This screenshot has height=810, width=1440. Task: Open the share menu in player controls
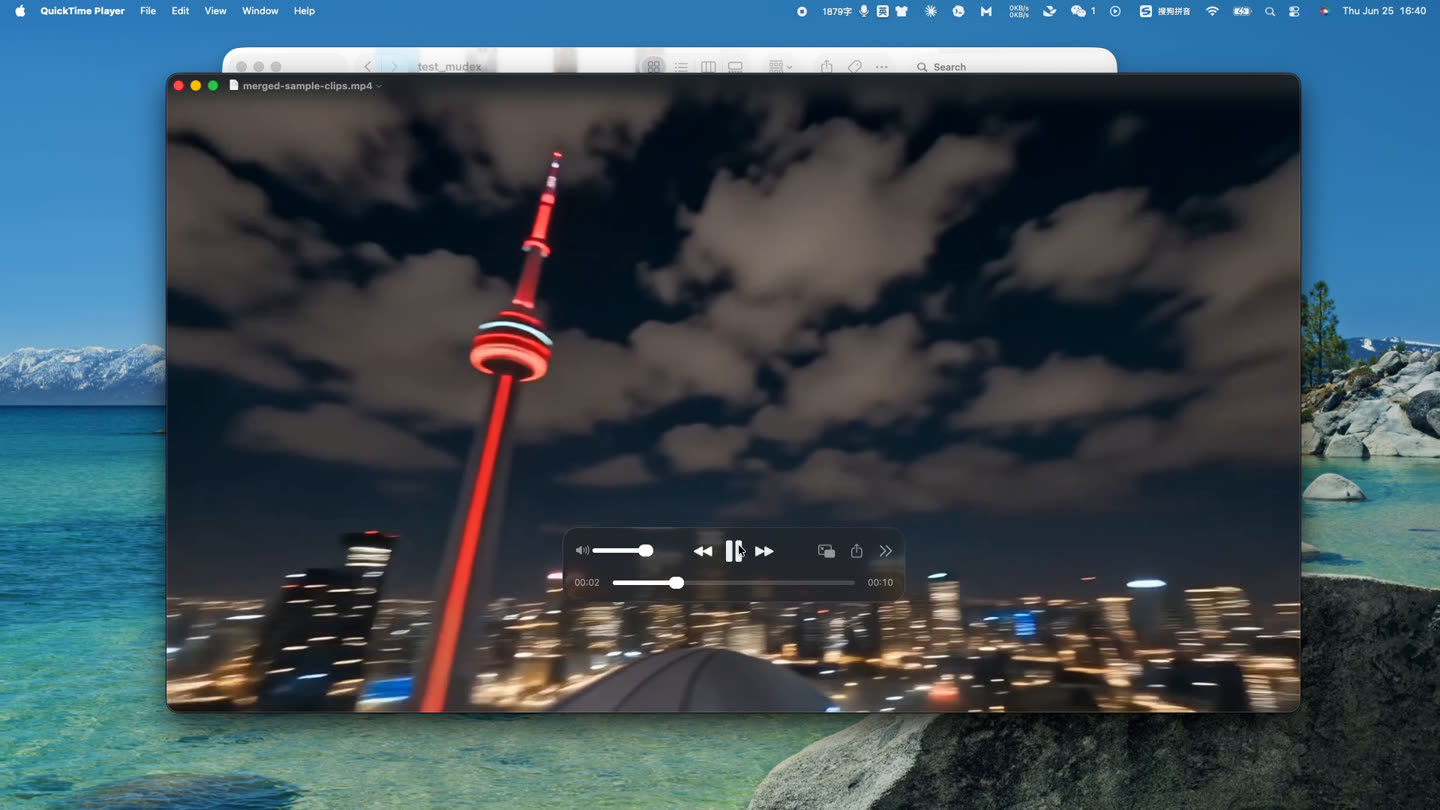click(857, 551)
